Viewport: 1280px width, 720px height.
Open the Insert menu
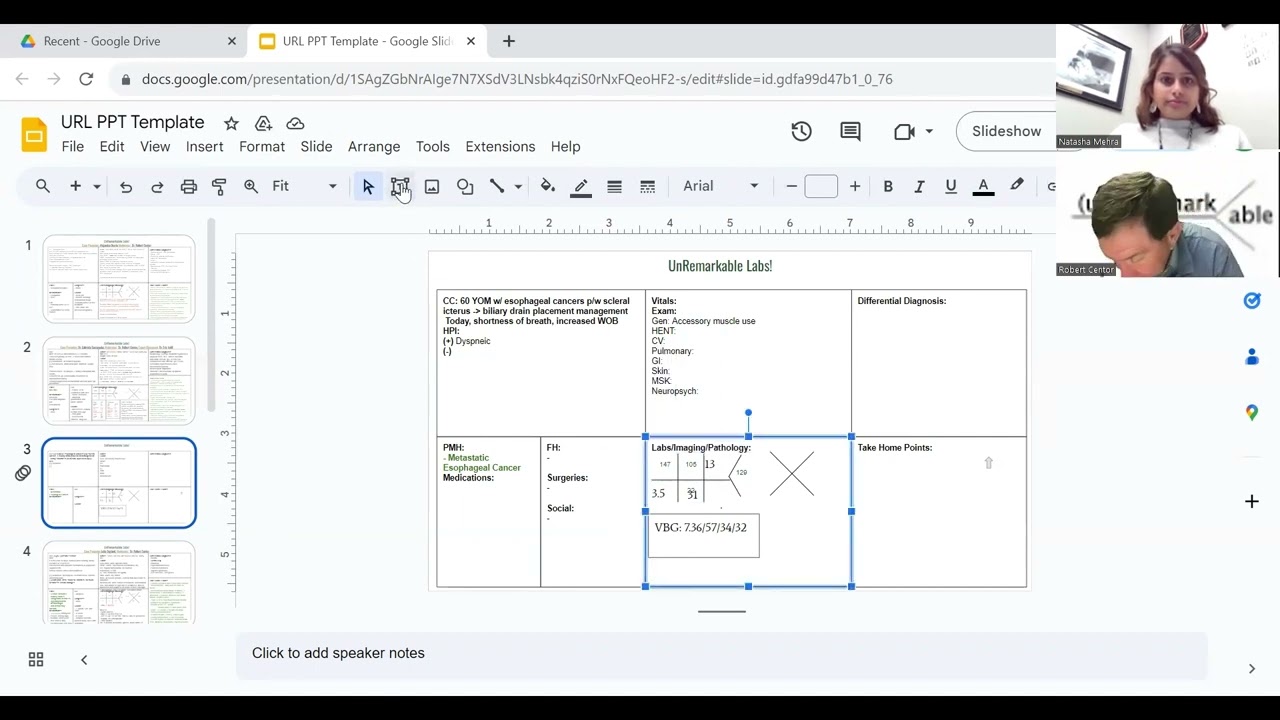pyautogui.click(x=204, y=146)
